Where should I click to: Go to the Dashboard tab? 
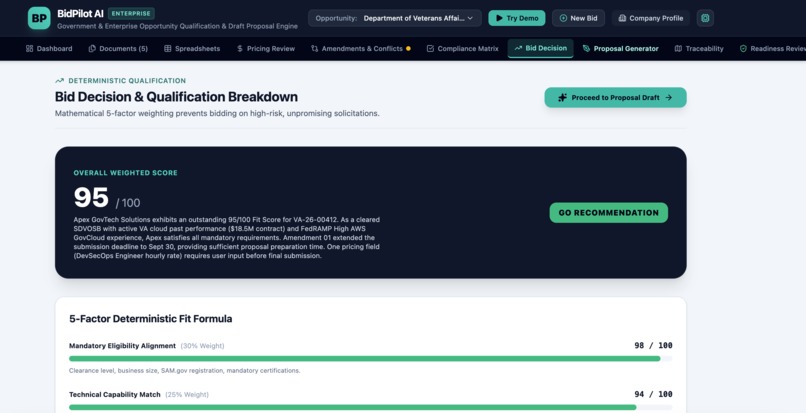click(49, 48)
